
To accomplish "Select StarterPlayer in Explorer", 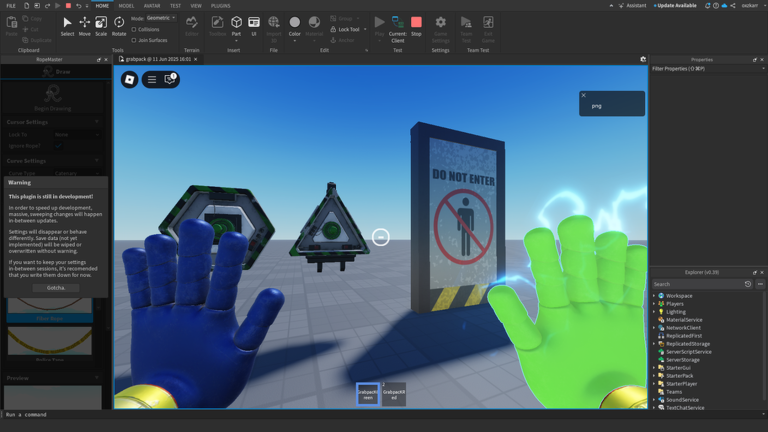I will coord(681,384).
